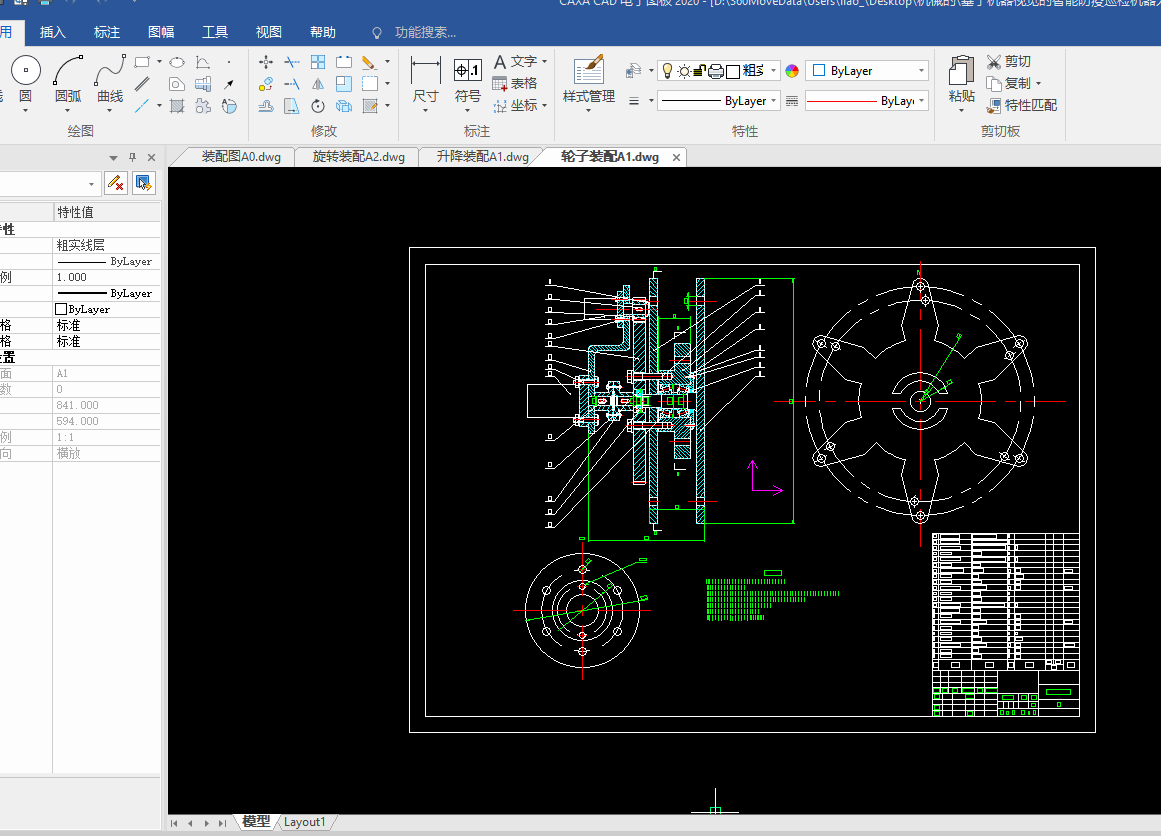Switch to 旋转装配A2.dwg document tab
Viewport: 1161px width, 836px height.
pyautogui.click(x=358, y=157)
